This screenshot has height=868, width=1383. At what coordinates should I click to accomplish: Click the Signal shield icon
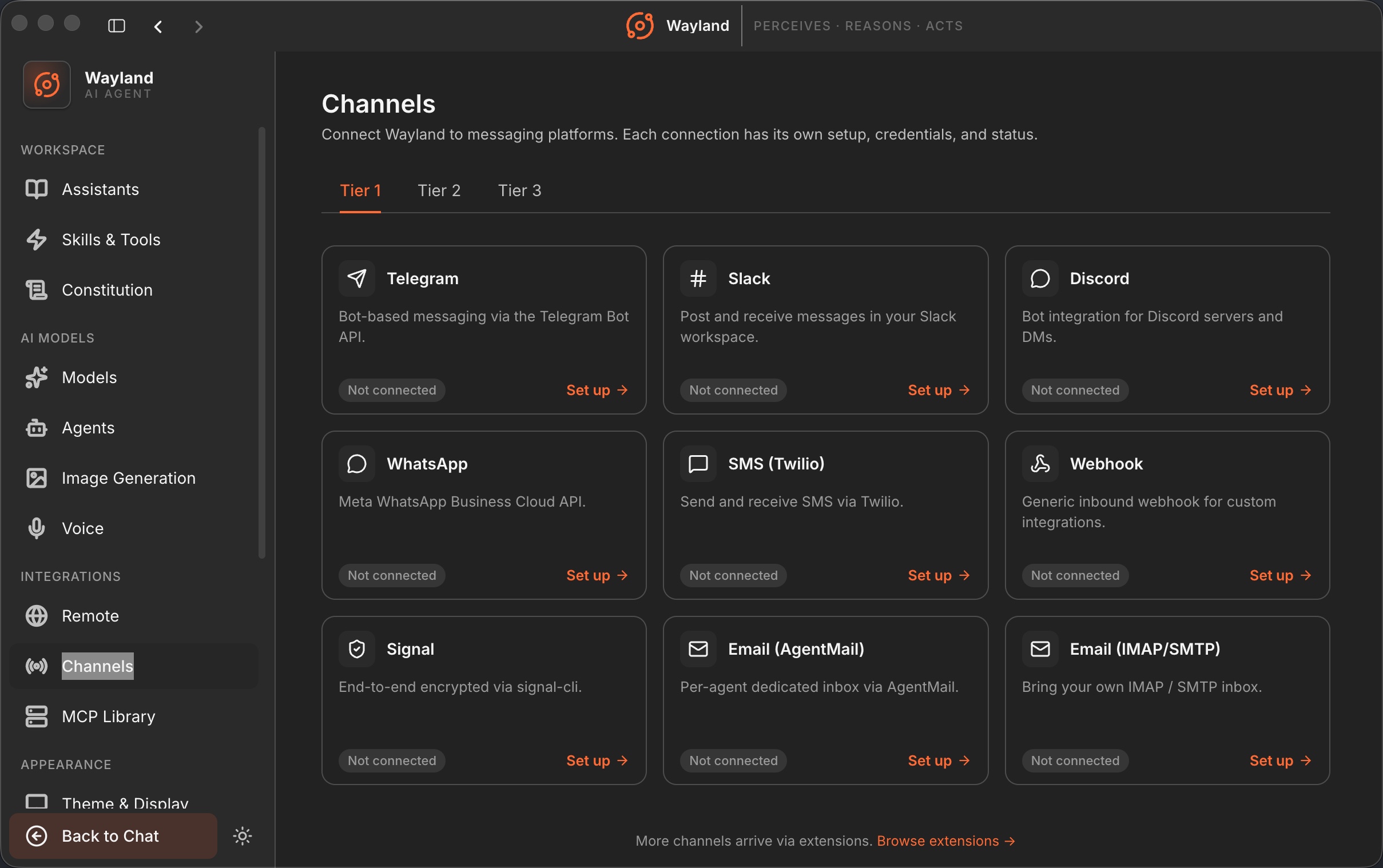coord(356,648)
